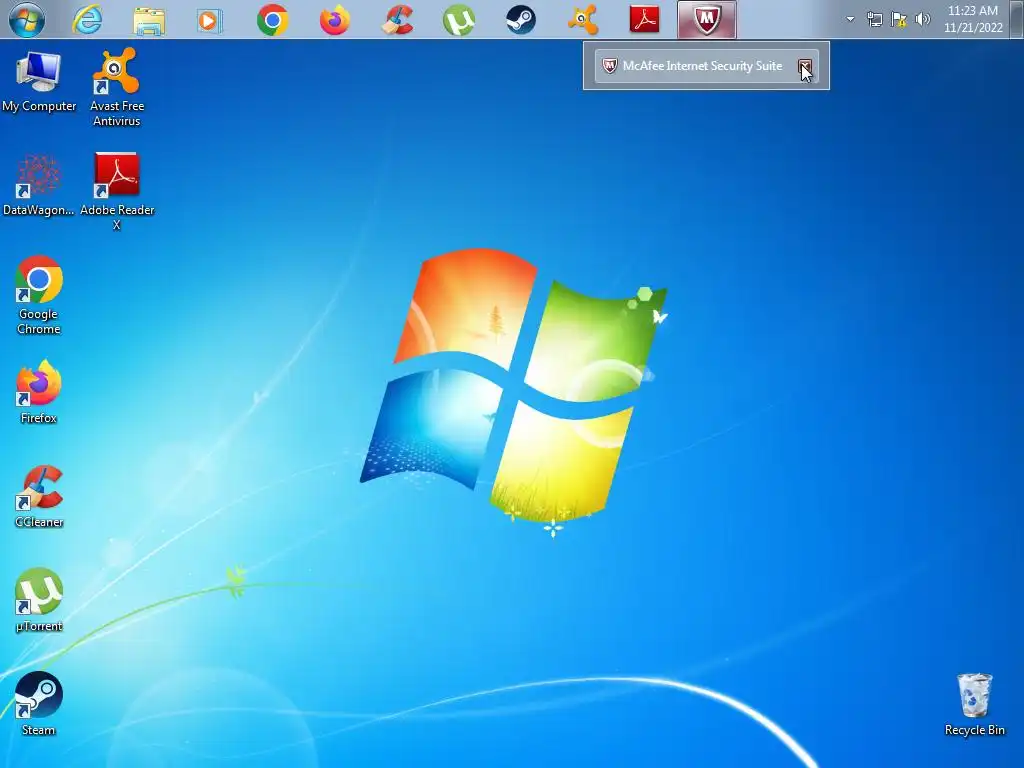The image size is (1024, 768).
Task: Select Google Chrome desktop shortcut
Action: point(39,295)
